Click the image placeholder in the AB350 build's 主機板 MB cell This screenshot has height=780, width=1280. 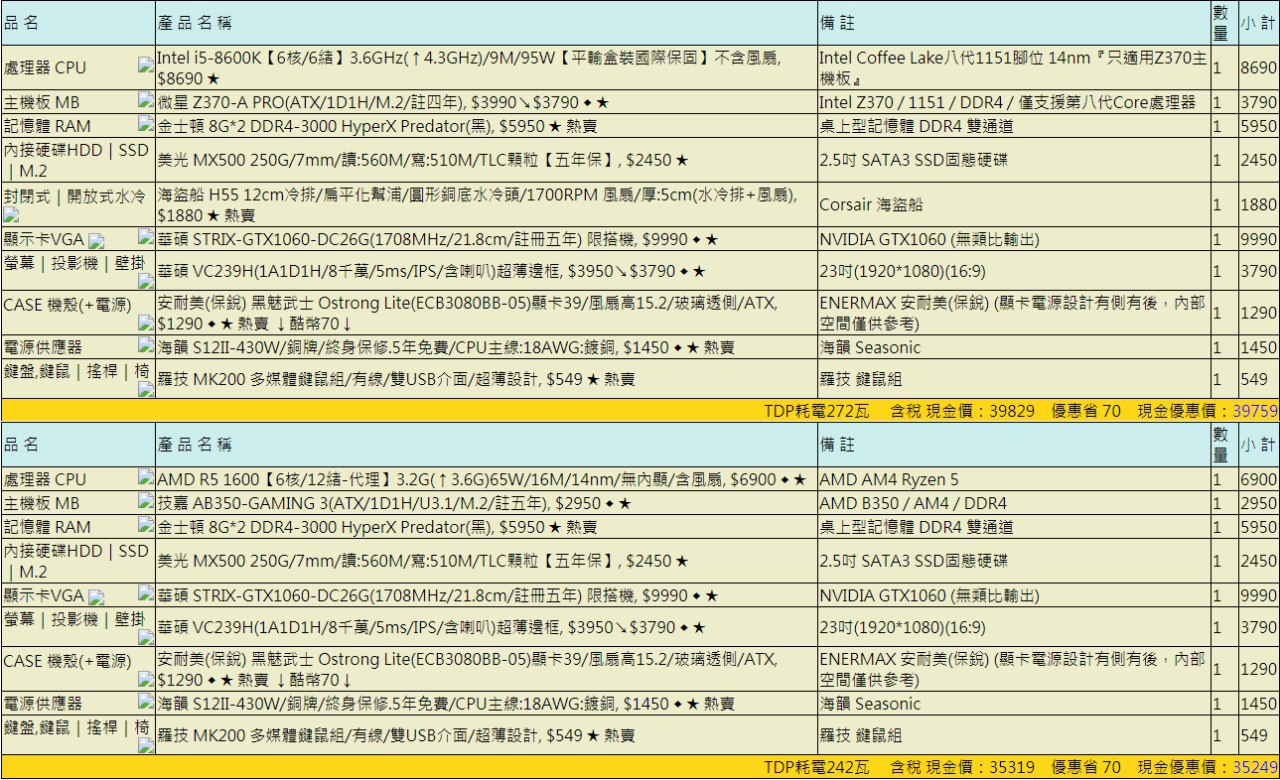pos(146,502)
